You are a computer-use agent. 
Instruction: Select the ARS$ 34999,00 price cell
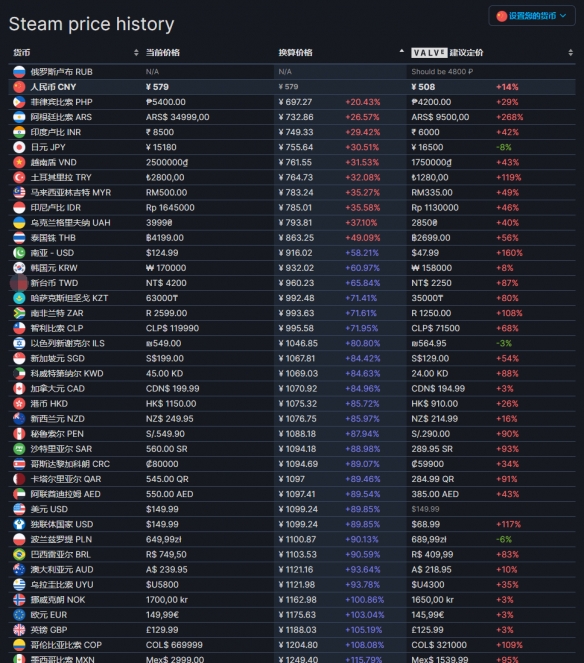(x=178, y=117)
